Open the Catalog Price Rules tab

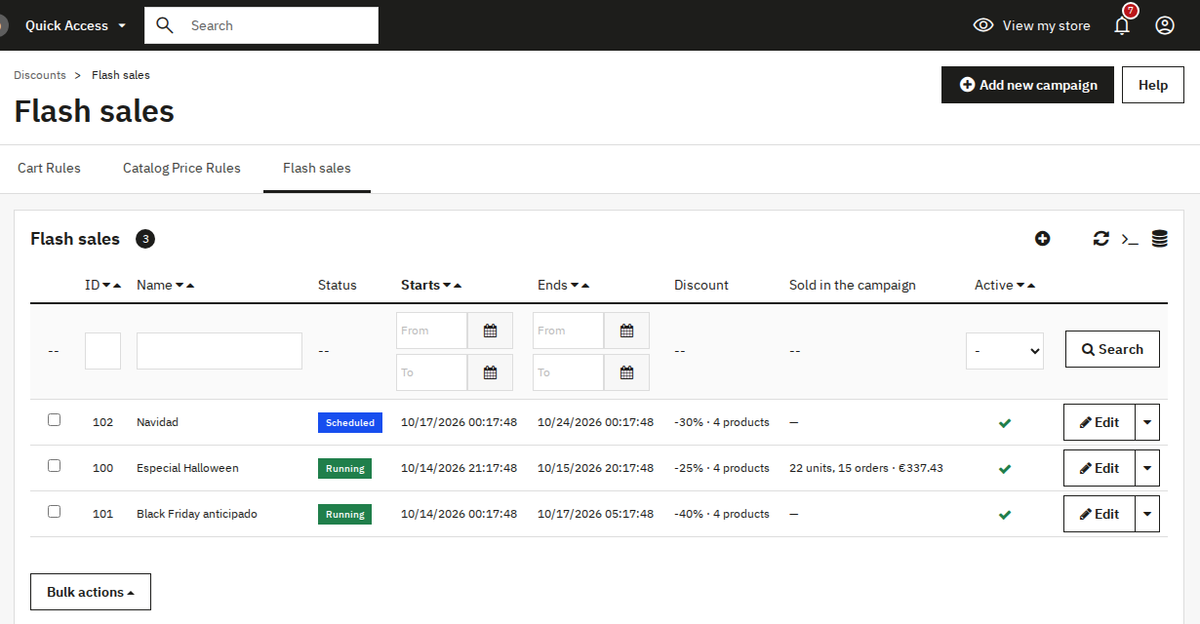(182, 168)
